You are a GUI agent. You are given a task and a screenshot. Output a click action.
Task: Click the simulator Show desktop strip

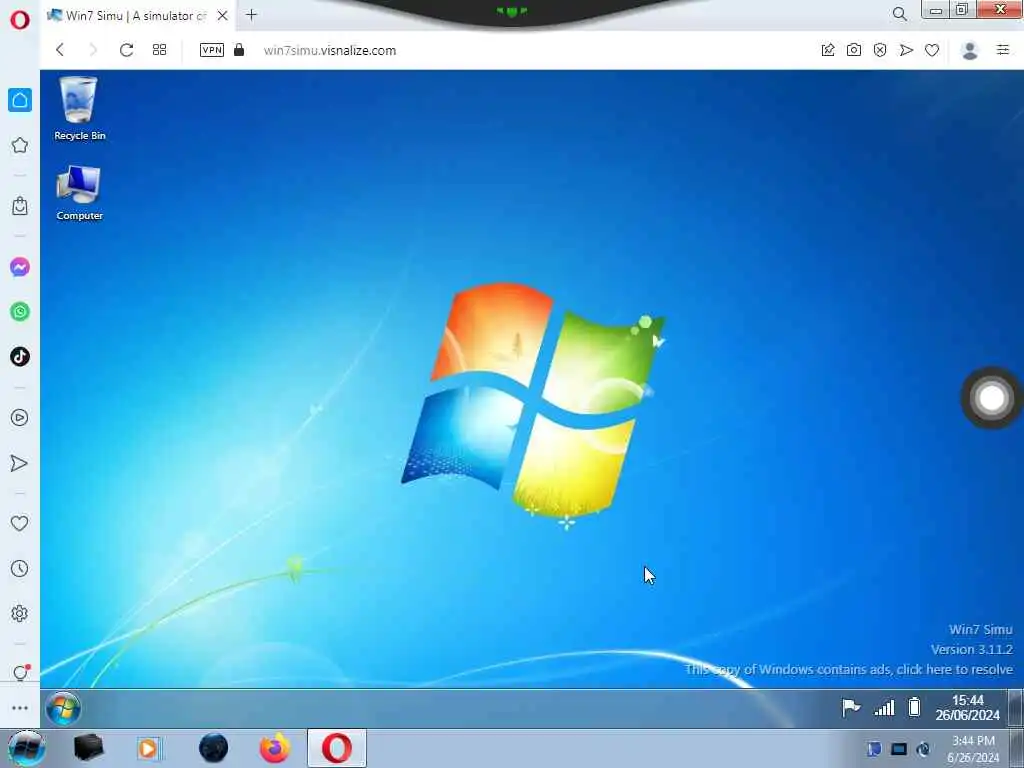[x=1016, y=708]
